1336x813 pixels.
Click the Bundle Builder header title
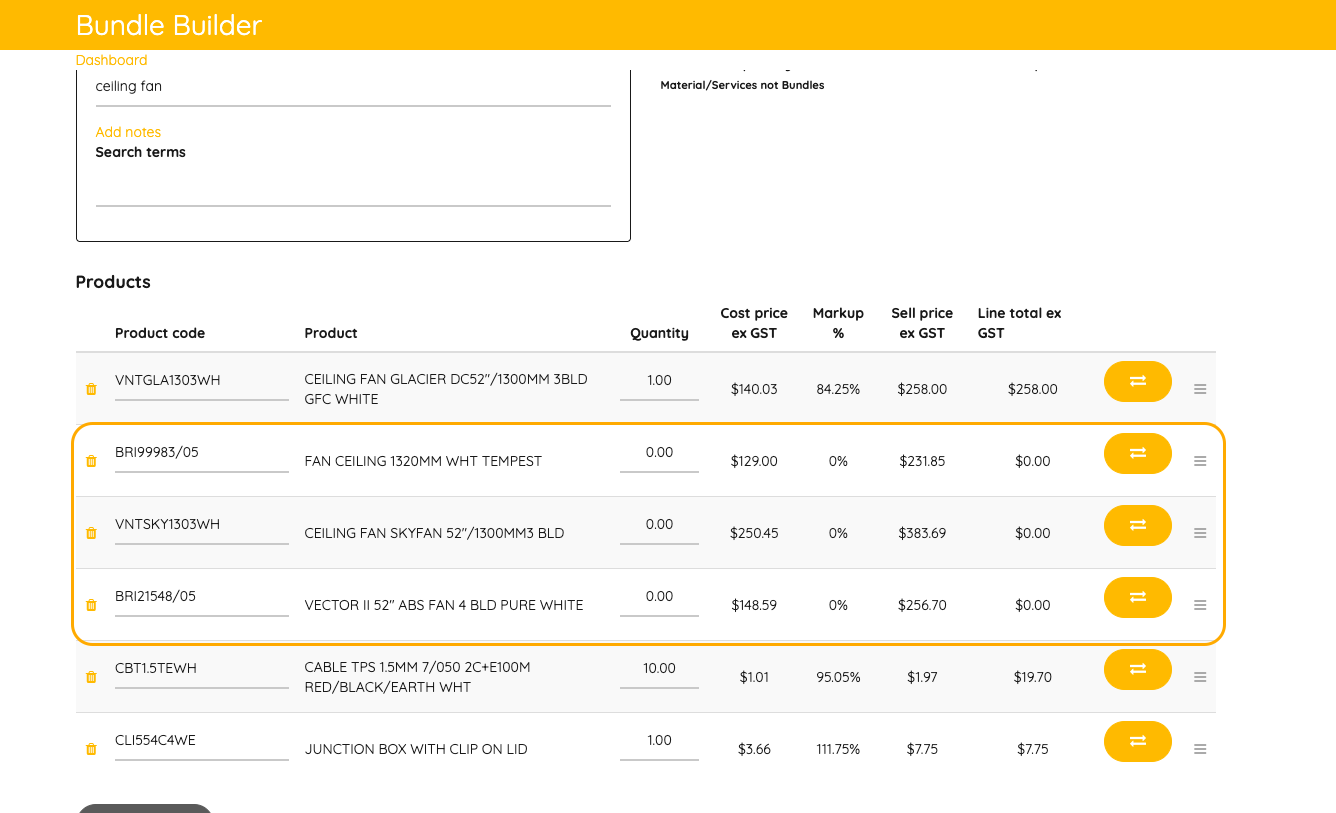point(169,25)
